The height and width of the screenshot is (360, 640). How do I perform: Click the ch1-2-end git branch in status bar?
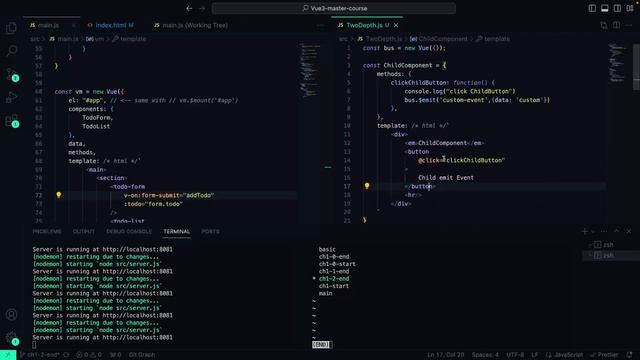pos(39,355)
